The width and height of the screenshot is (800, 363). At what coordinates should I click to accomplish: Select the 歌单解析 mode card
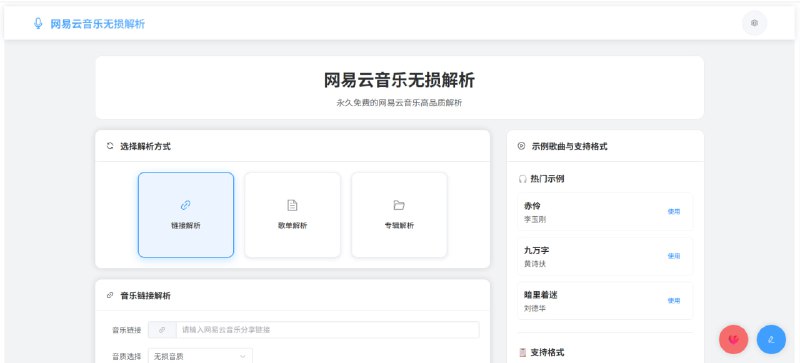[292, 215]
